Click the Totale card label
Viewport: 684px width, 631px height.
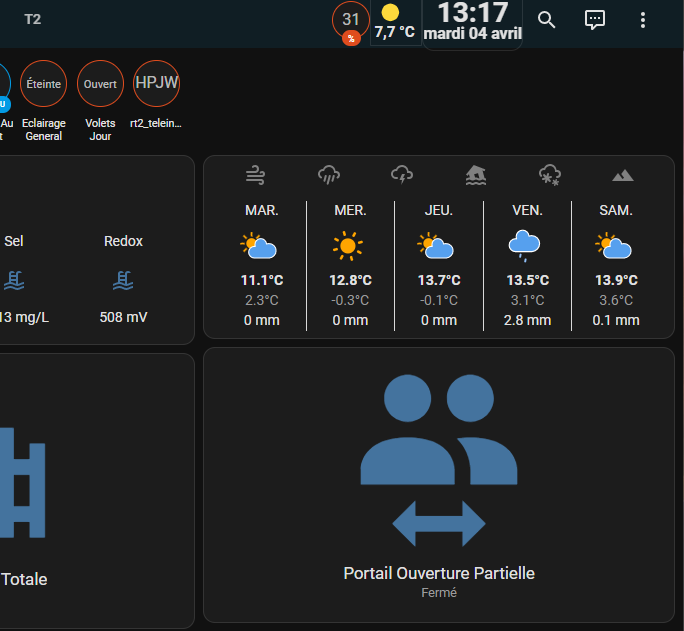[24, 580]
